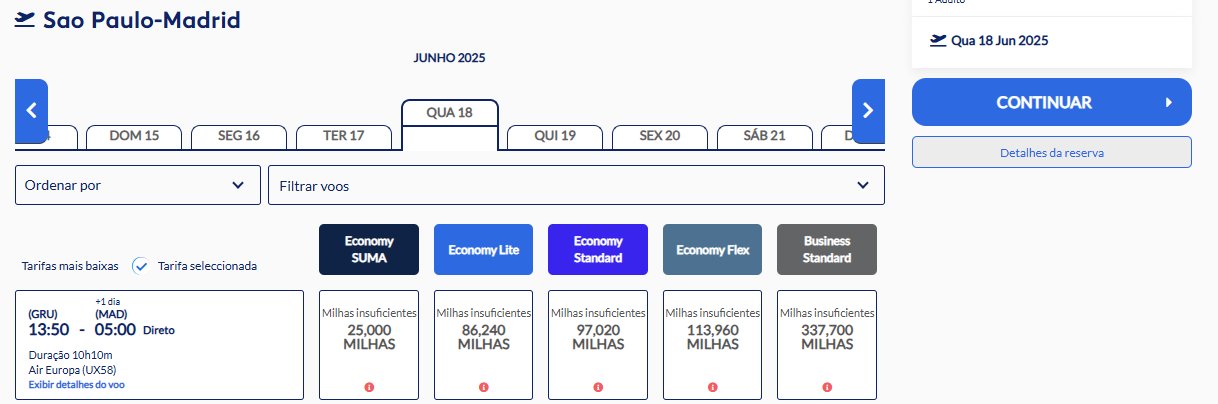
Task: Open the Exibir detalhes do voo link
Action: tap(77, 384)
